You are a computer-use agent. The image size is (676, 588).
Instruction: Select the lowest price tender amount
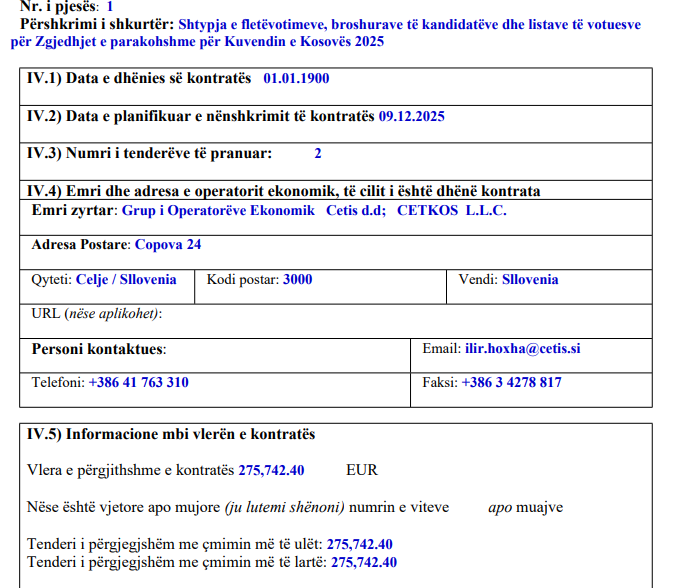[359, 544]
